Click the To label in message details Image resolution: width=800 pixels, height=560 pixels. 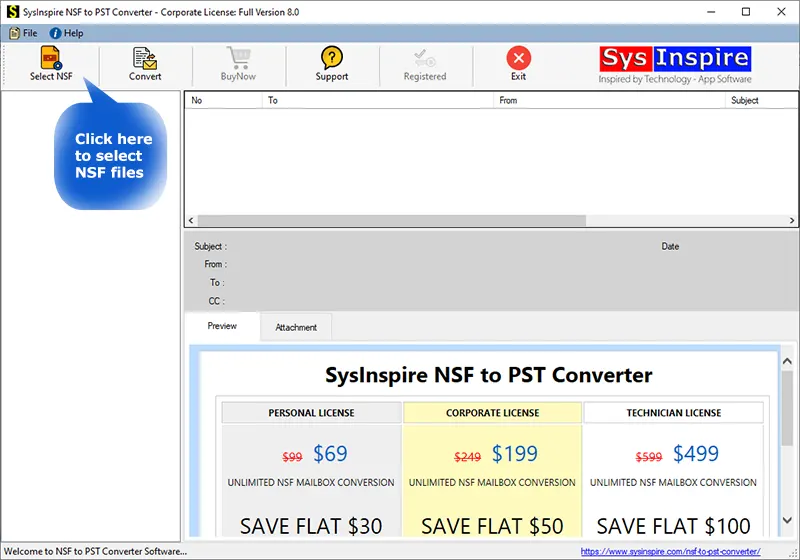pyautogui.click(x=217, y=283)
